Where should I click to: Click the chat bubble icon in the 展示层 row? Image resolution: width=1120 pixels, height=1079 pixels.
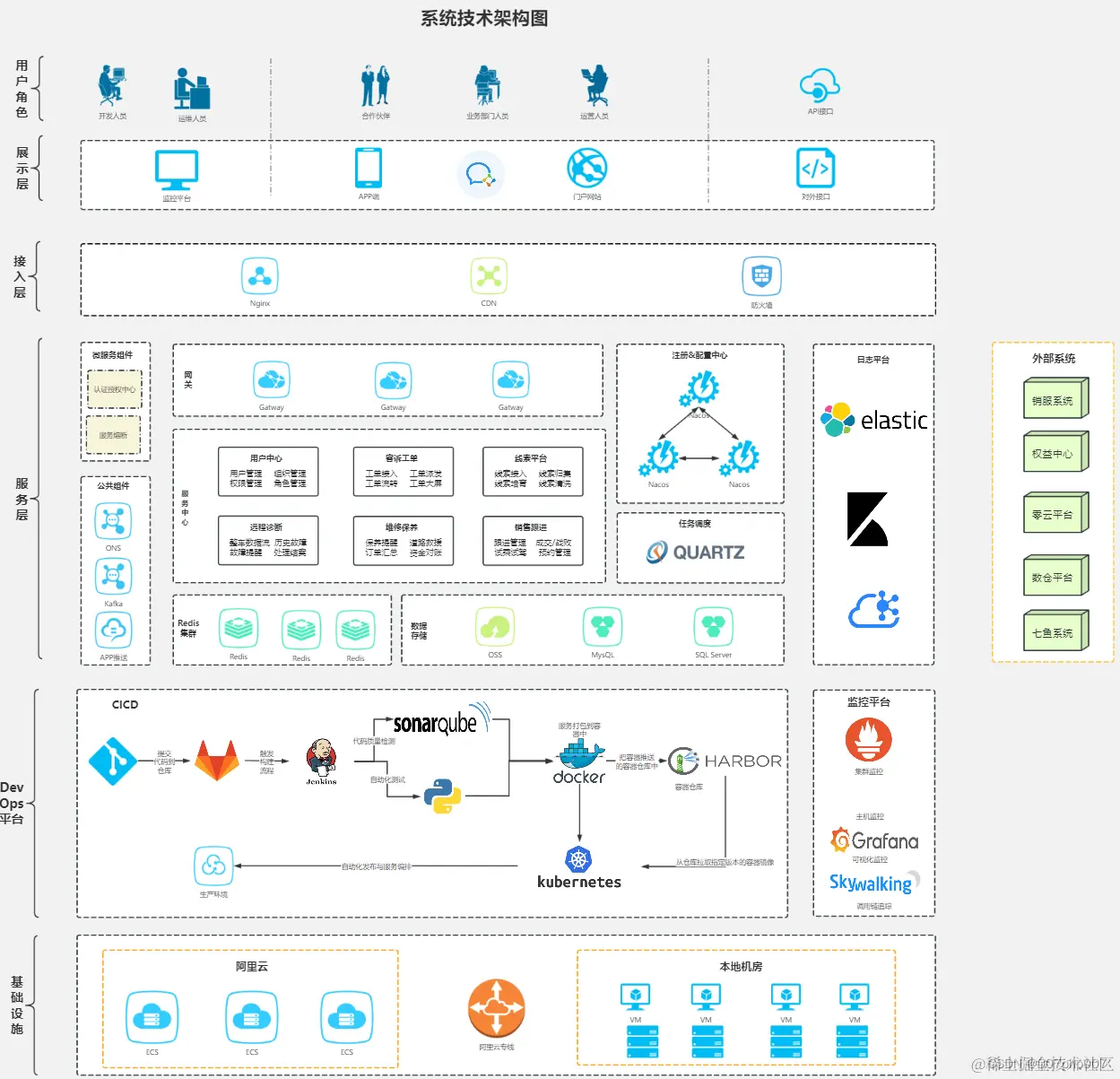point(481,174)
